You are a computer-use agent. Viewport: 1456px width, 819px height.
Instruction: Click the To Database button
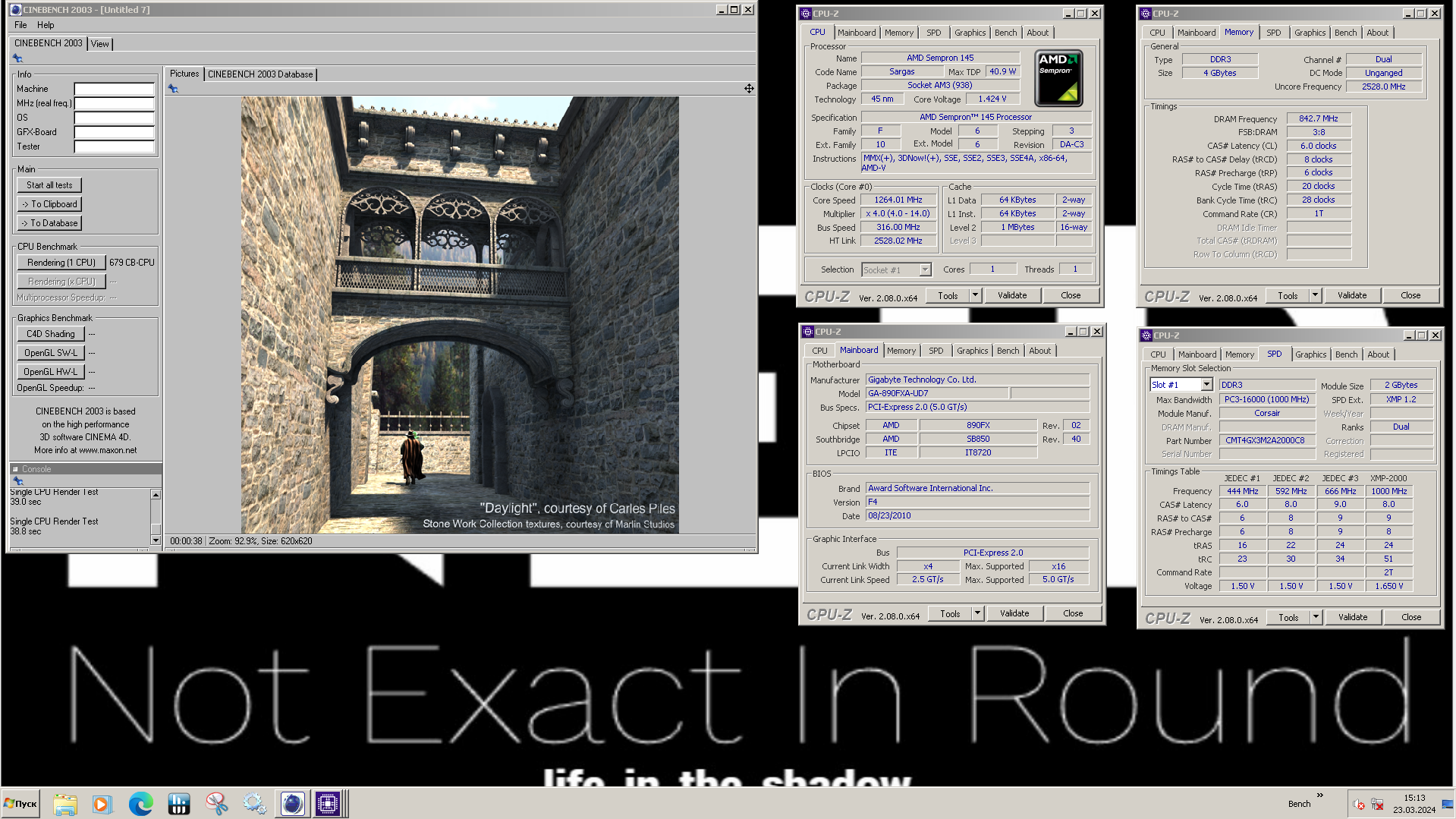(49, 223)
